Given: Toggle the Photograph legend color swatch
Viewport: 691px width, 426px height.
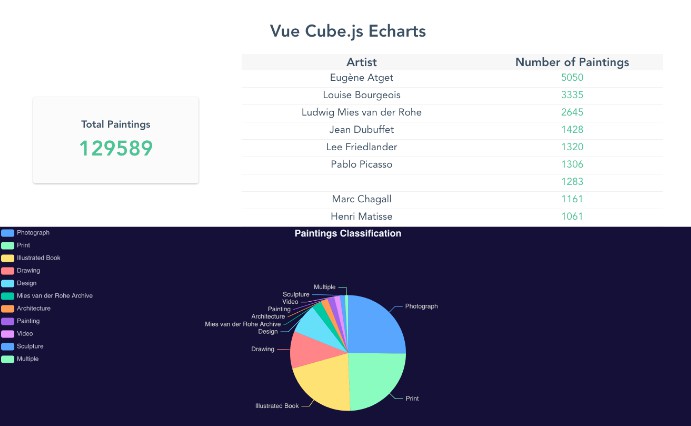Looking at the screenshot, I should pos(8,233).
